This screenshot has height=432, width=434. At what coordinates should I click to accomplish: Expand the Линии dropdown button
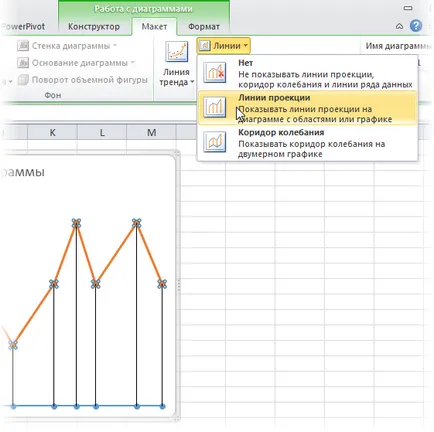[223, 46]
